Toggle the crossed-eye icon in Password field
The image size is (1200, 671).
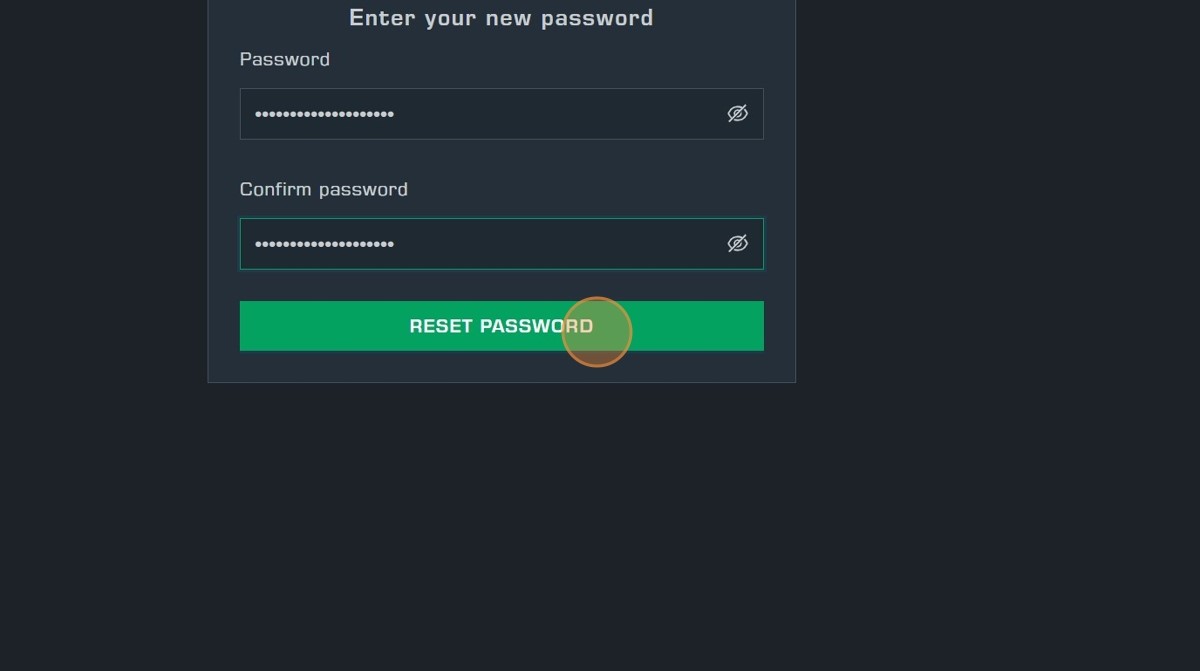click(x=737, y=114)
